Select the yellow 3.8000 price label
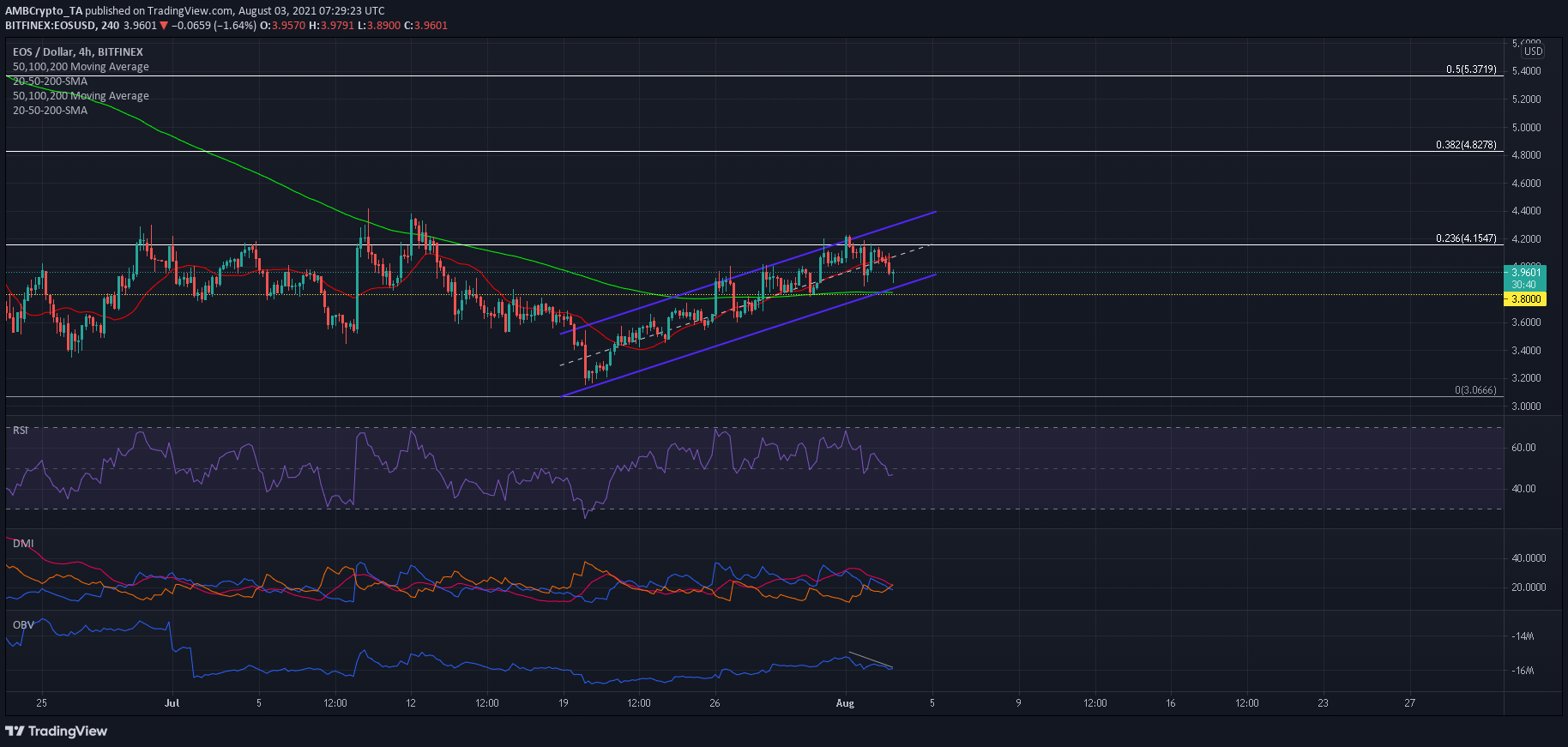 pyautogui.click(x=1525, y=299)
